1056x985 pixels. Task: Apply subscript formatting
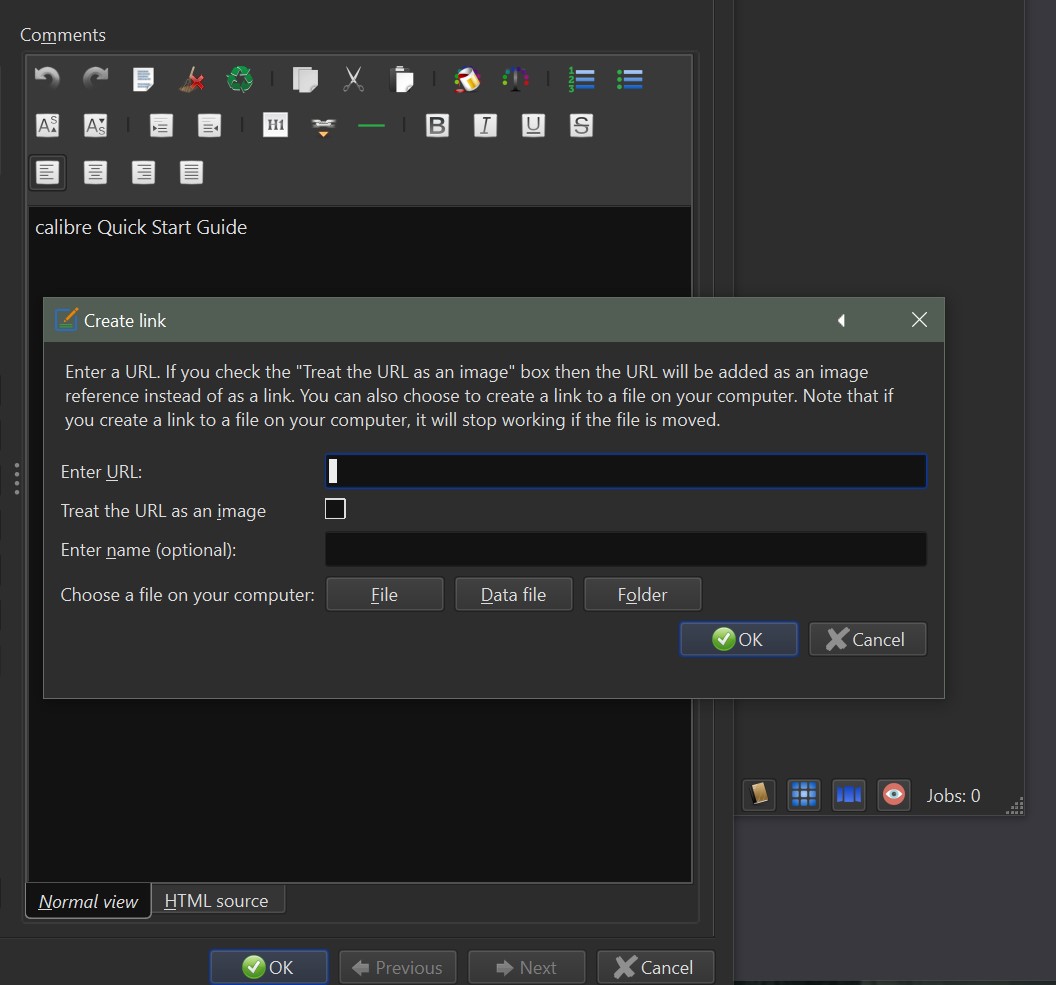click(x=95, y=125)
